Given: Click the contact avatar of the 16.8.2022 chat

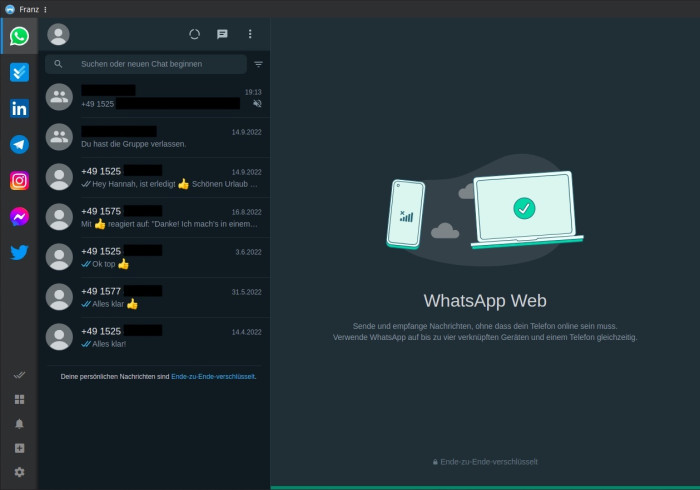Looking at the screenshot, I should coord(59,217).
